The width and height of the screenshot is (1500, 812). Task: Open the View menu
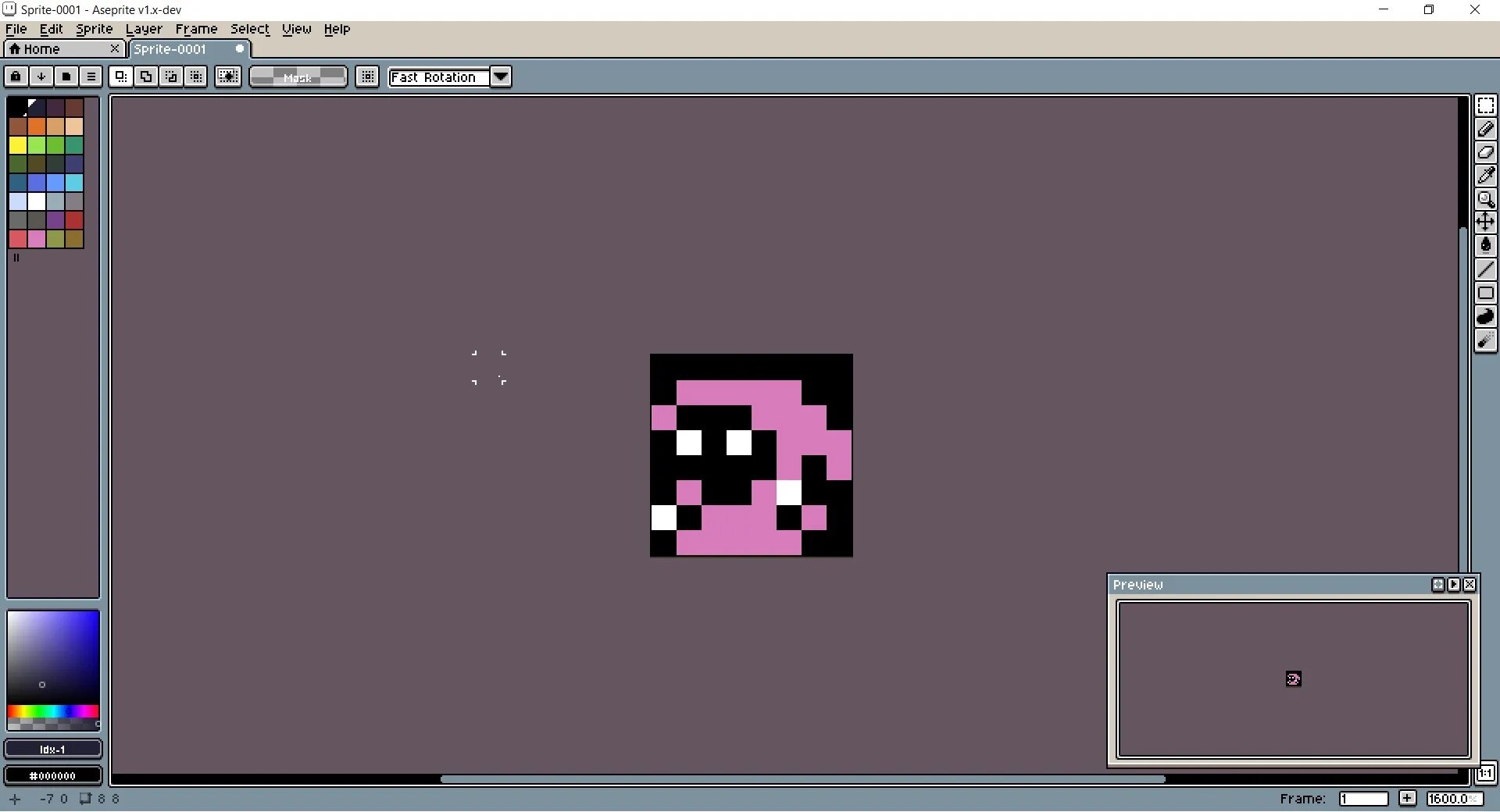pyautogui.click(x=297, y=29)
